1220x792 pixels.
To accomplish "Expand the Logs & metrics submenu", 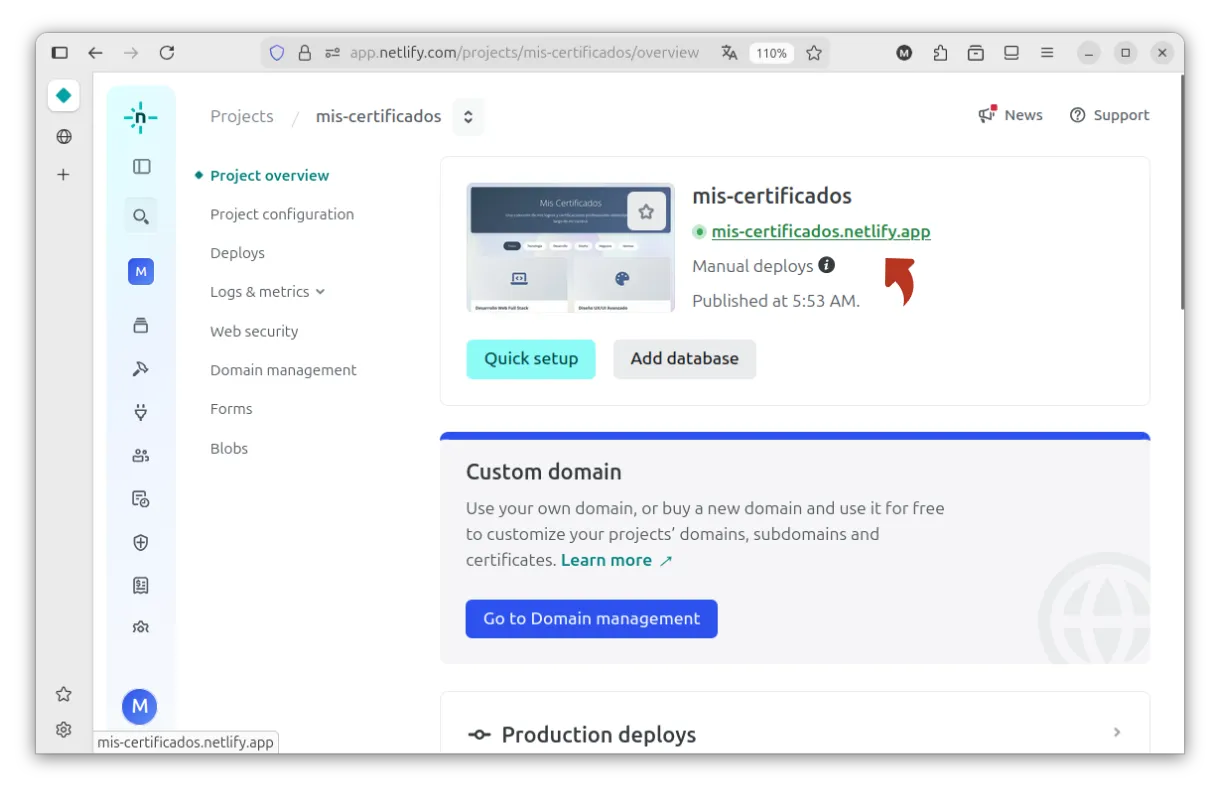I will click(x=320, y=292).
